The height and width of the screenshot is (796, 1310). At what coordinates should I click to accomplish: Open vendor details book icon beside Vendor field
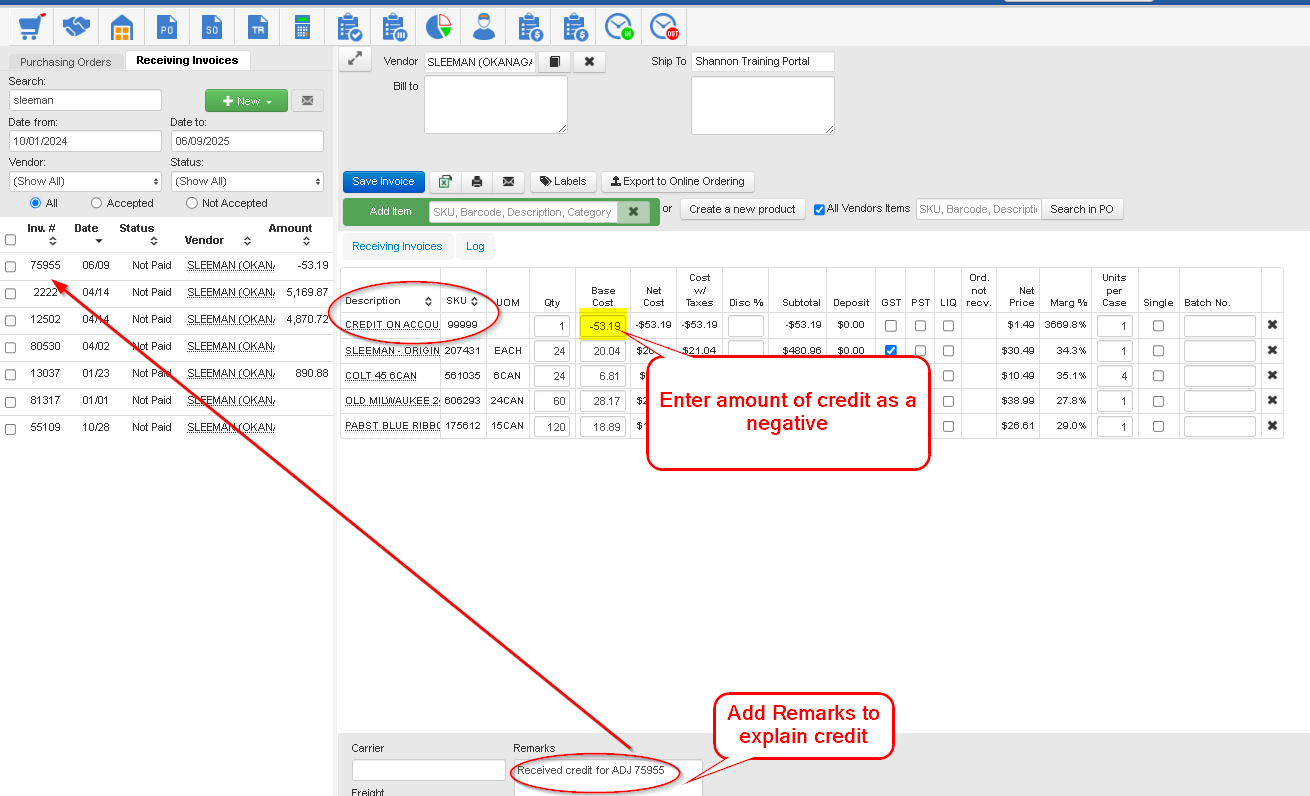click(x=554, y=62)
